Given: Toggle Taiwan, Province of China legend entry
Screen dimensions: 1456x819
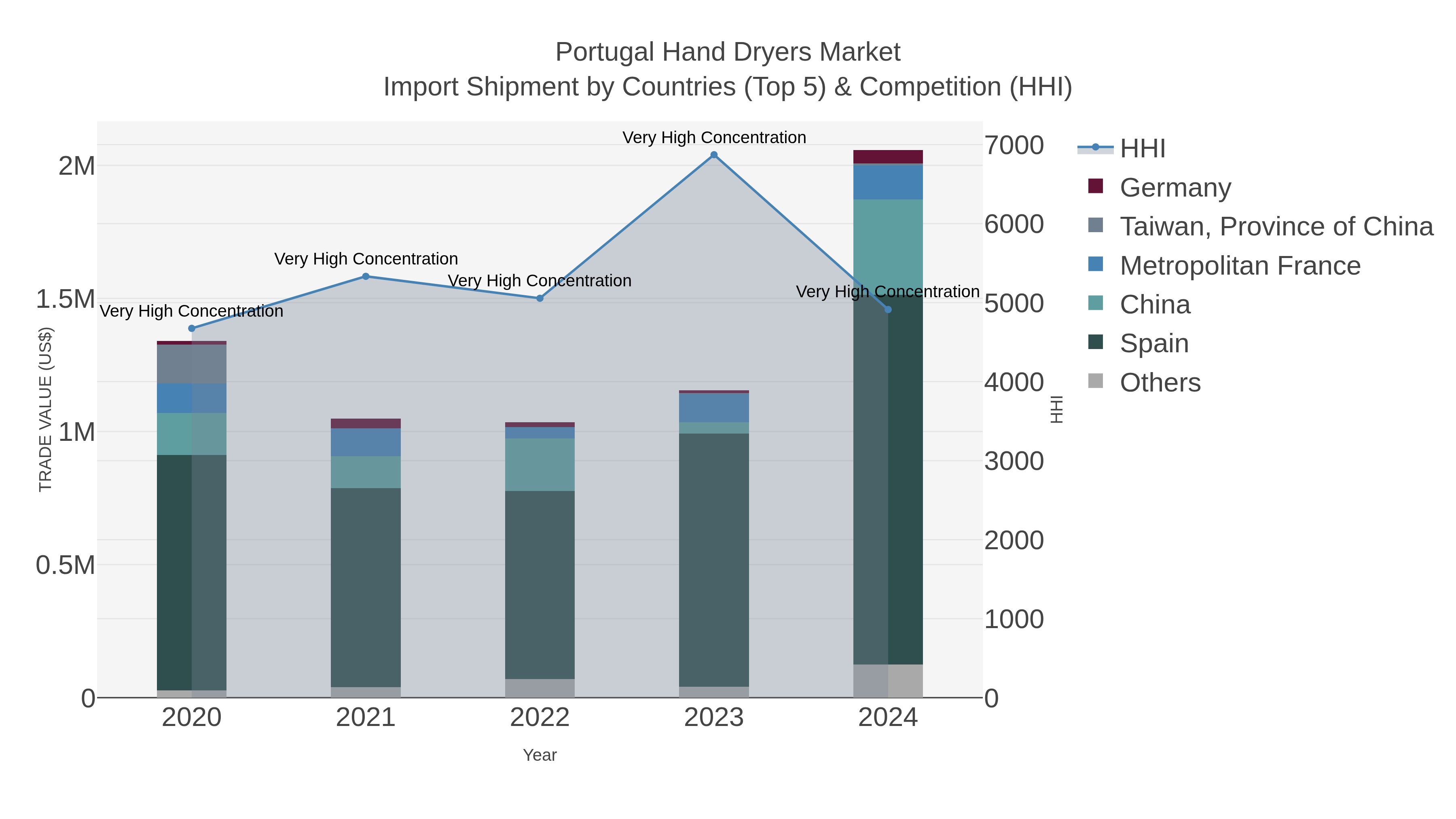Looking at the screenshot, I should tap(1261, 226).
